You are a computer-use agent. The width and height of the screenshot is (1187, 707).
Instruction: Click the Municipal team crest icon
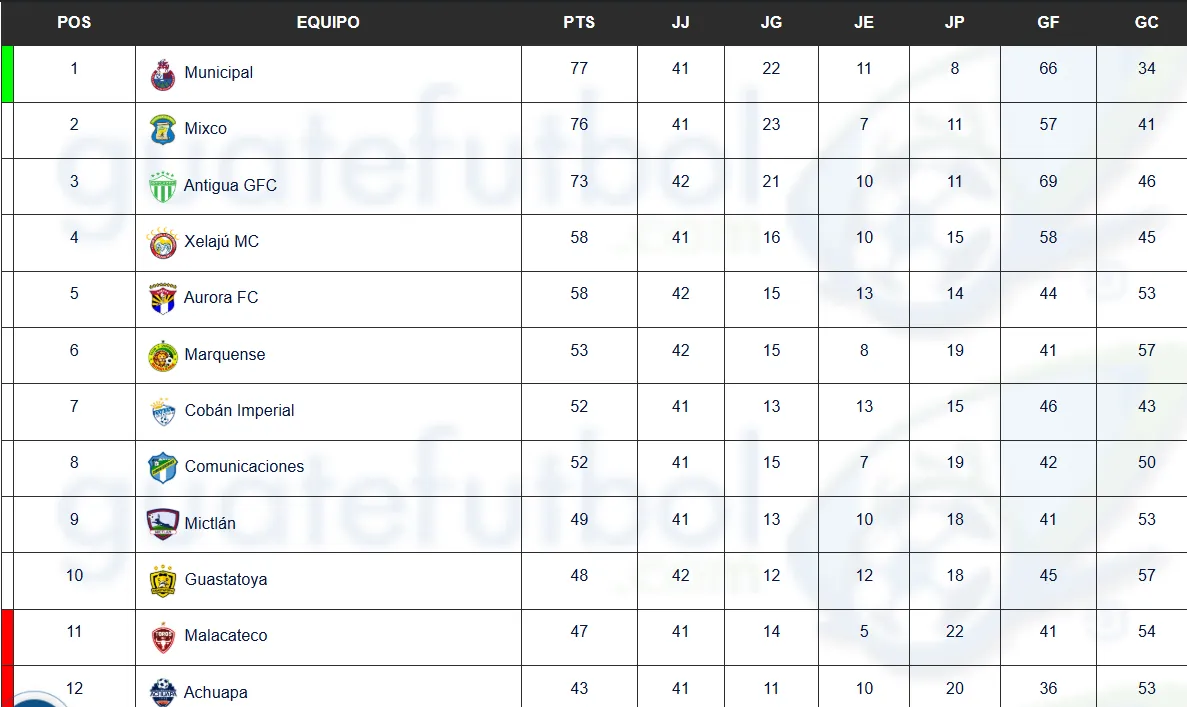[x=162, y=74]
